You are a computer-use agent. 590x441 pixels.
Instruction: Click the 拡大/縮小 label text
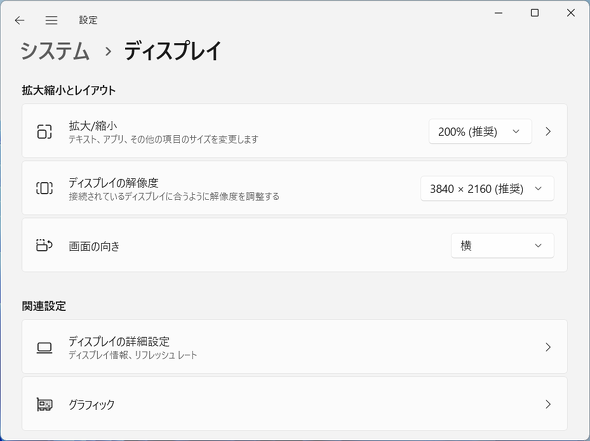93,126
